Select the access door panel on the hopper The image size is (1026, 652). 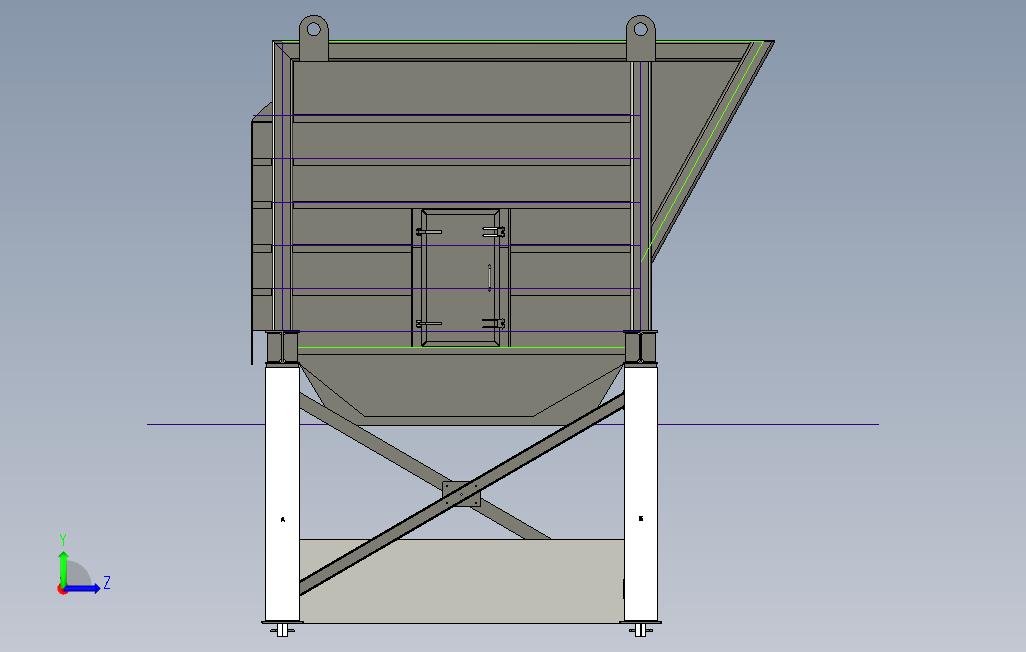(x=461, y=278)
